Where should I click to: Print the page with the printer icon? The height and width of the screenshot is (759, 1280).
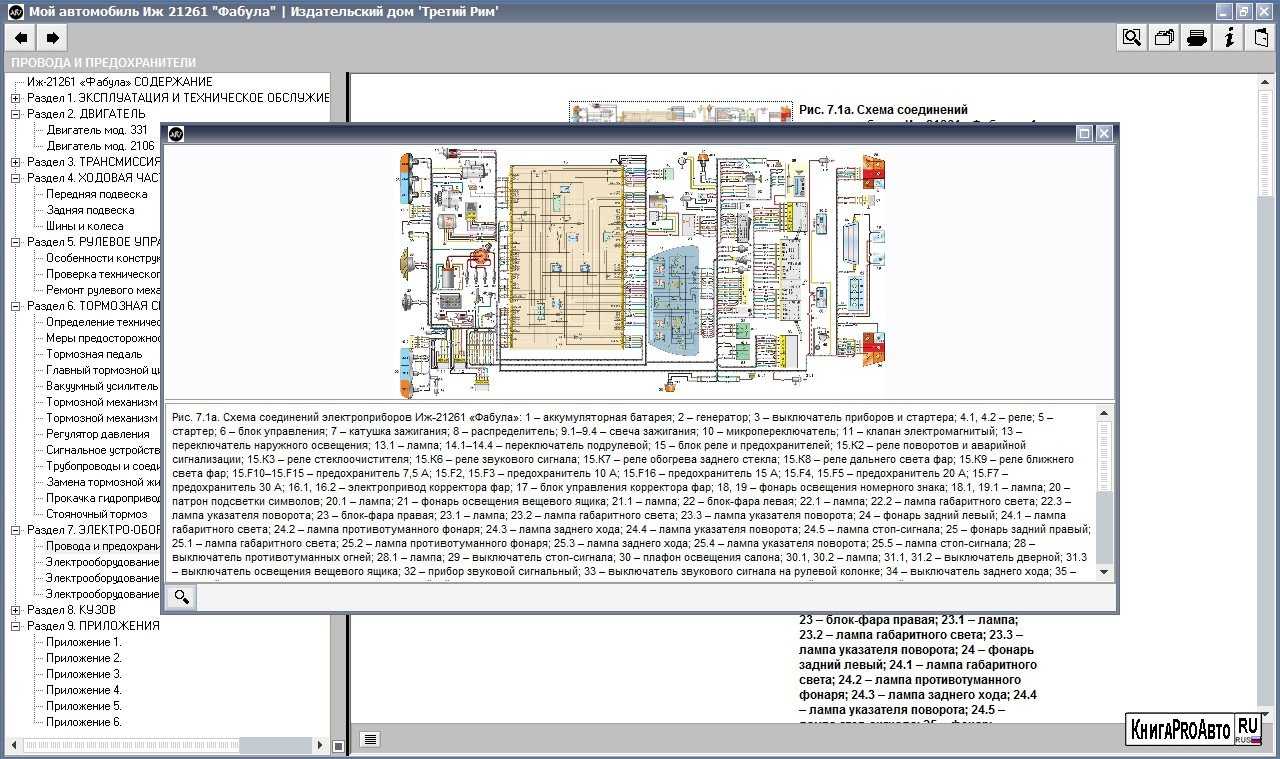click(x=1196, y=38)
